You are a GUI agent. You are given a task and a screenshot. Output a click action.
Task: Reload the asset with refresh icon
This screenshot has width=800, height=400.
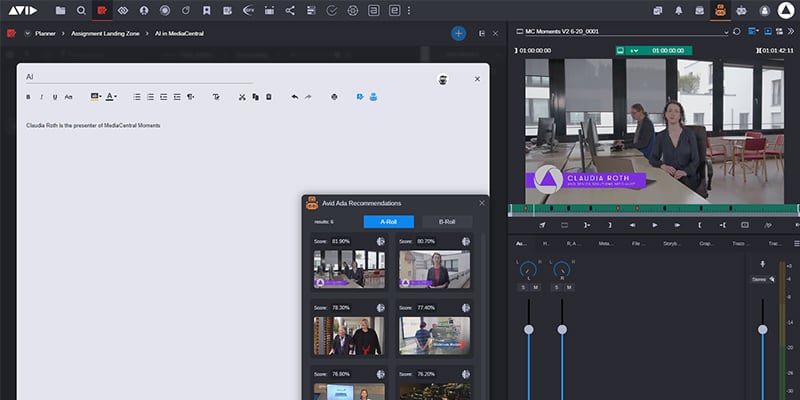click(736, 32)
